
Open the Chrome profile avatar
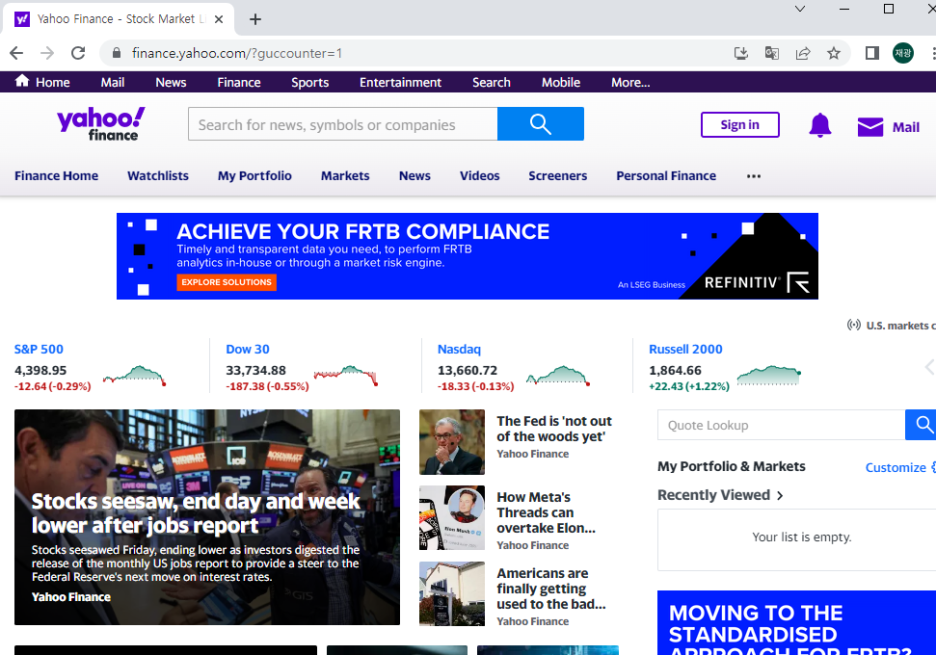point(903,53)
